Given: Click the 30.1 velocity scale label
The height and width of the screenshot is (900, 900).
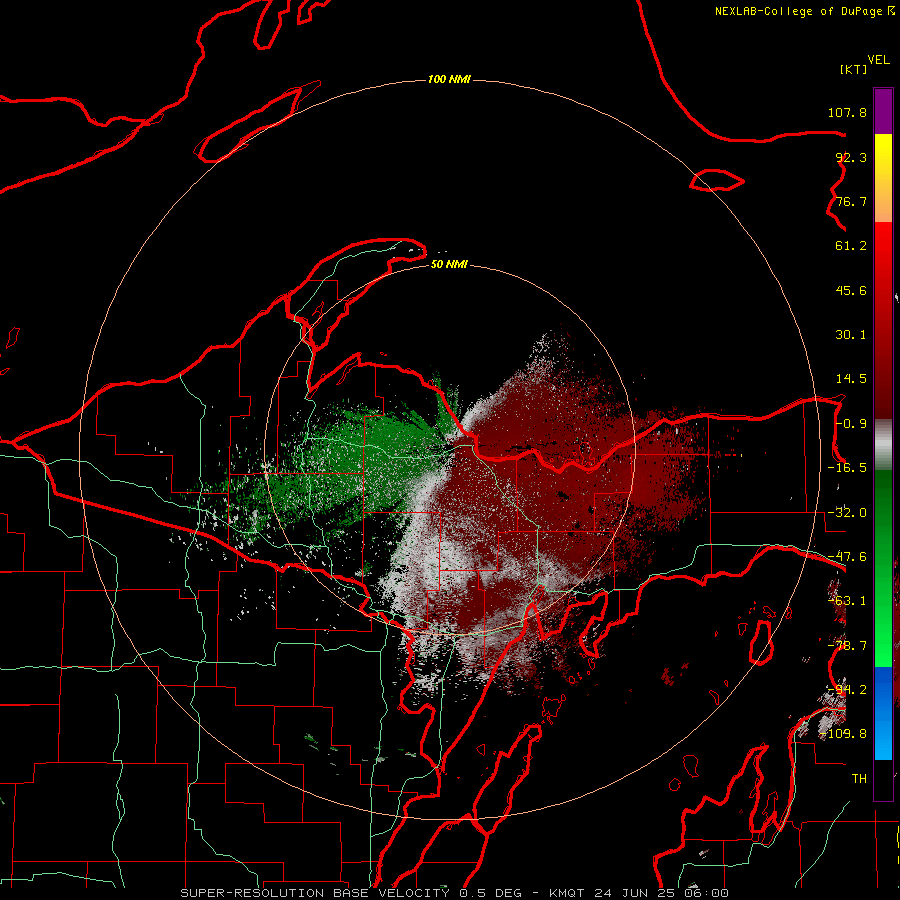Looking at the screenshot, I should tap(851, 335).
